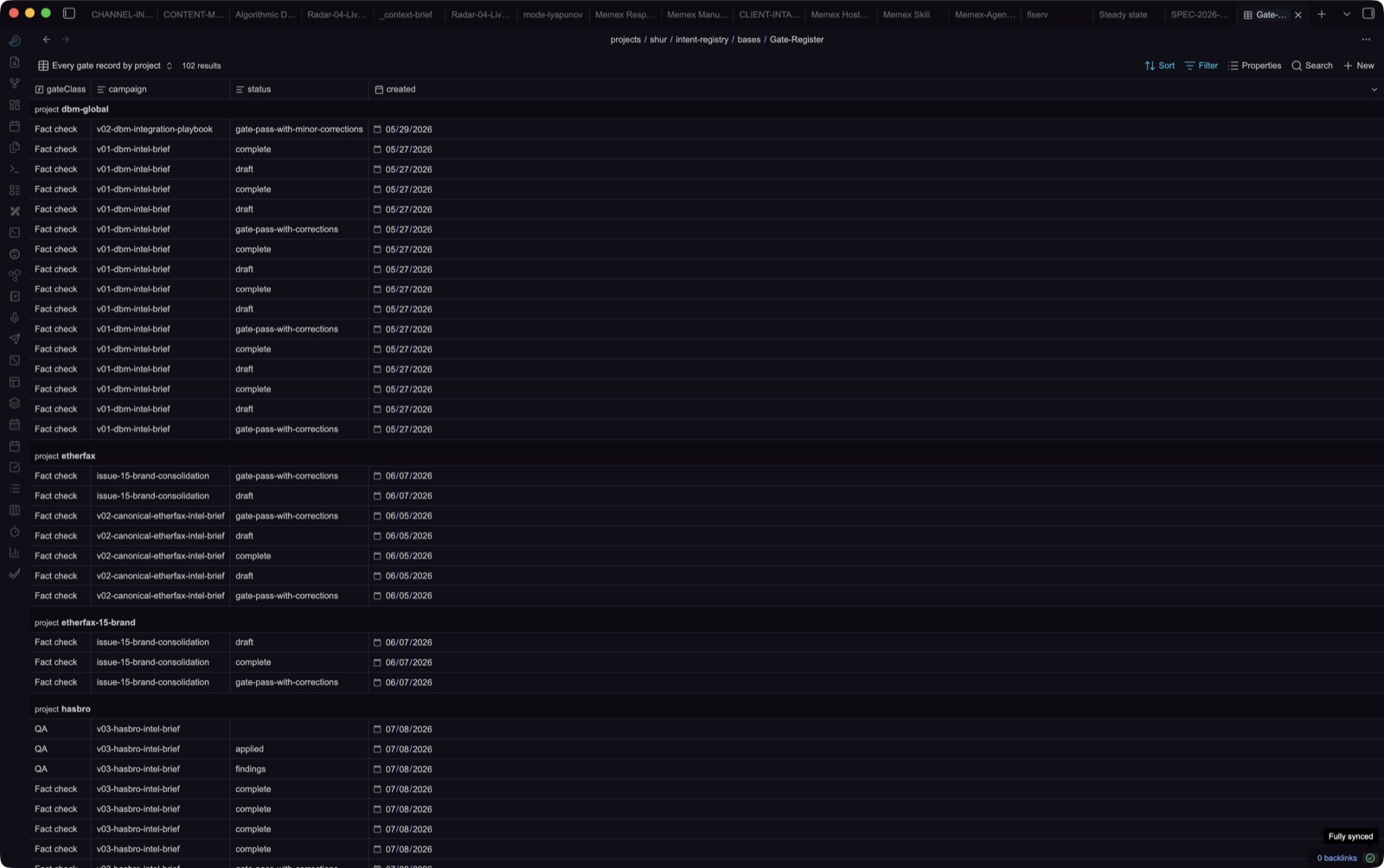Viewport: 1384px width, 868px height.
Task: Go to 'bases' in the breadcrumb
Action: click(749, 40)
